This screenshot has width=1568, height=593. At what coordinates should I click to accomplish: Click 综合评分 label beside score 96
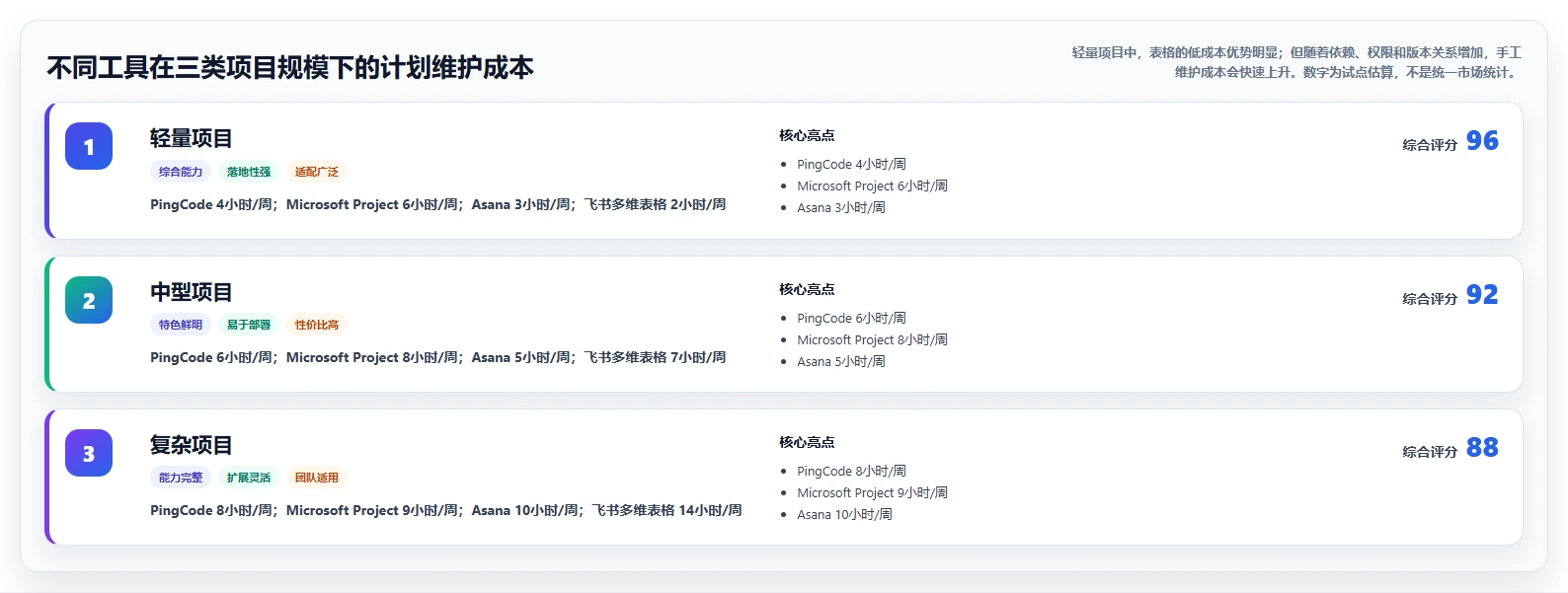point(1430,145)
